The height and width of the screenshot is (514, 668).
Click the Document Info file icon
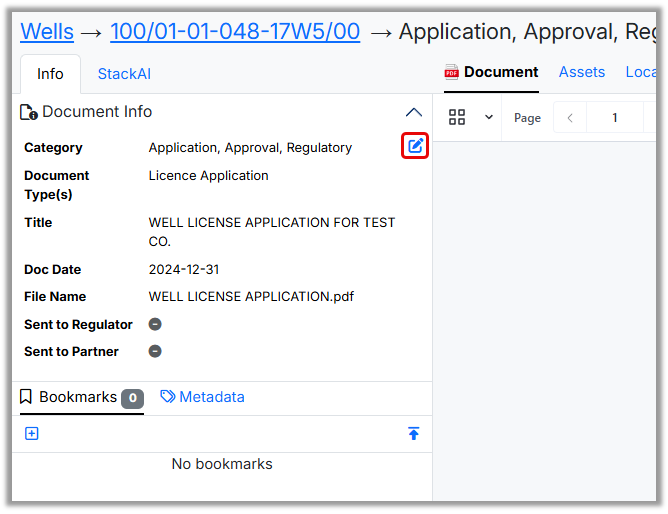point(29,112)
